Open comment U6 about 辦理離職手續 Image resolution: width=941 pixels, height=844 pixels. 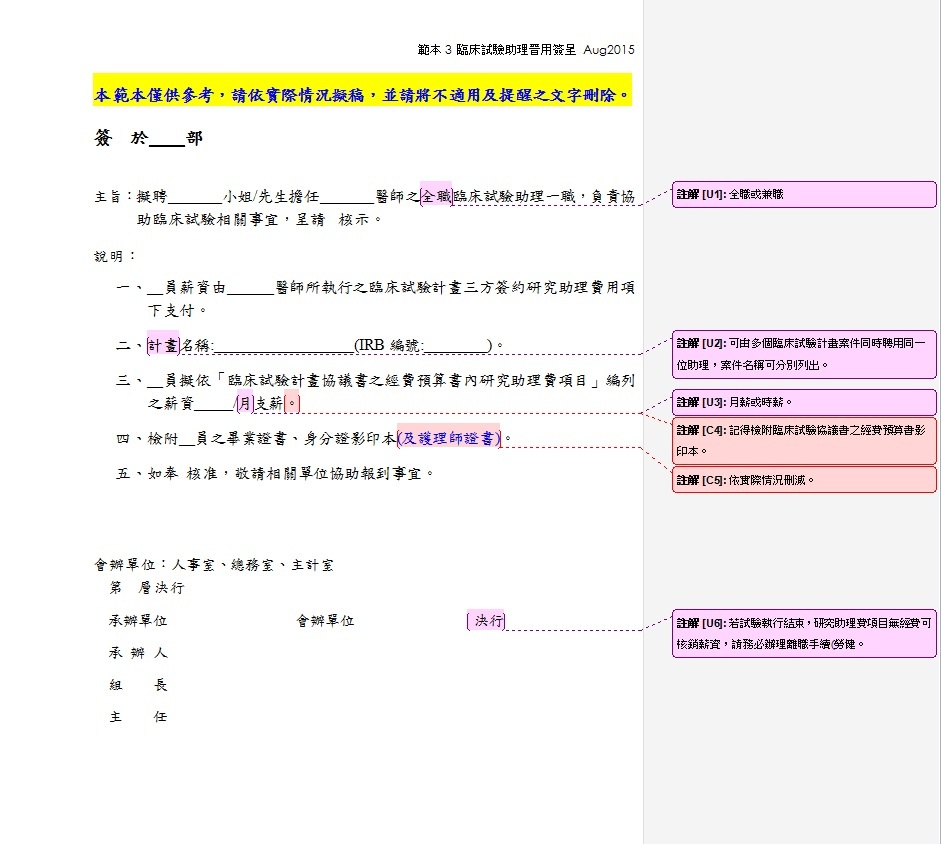click(804, 634)
